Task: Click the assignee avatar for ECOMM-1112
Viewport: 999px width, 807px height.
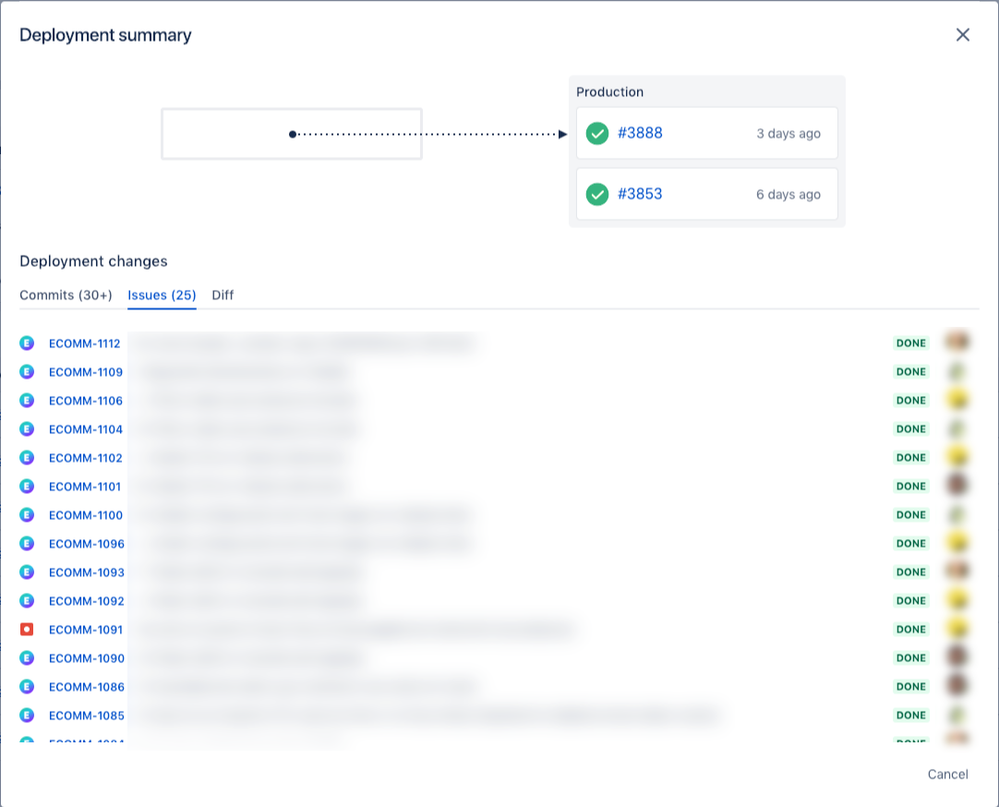Action: tap(957, 342)
